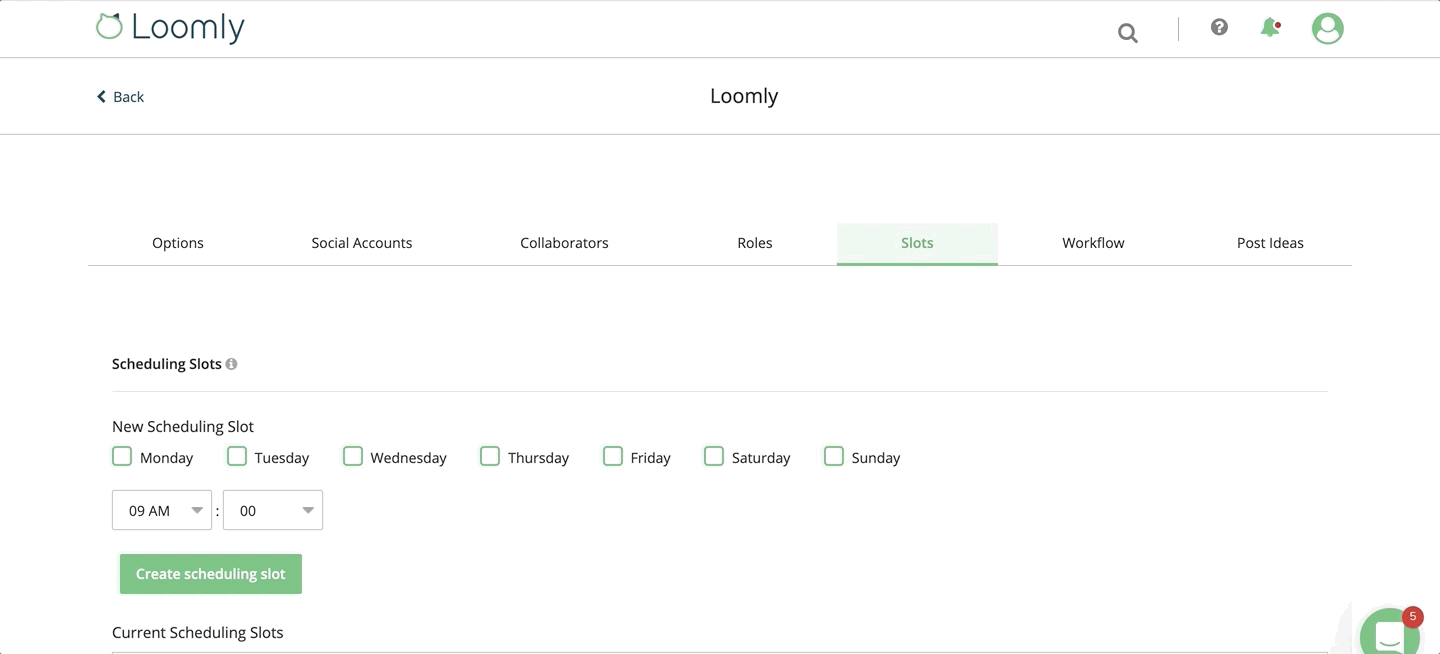This screenshot has height=654, width=1440.
Task: Click the Back link
Action: (127, 96)
